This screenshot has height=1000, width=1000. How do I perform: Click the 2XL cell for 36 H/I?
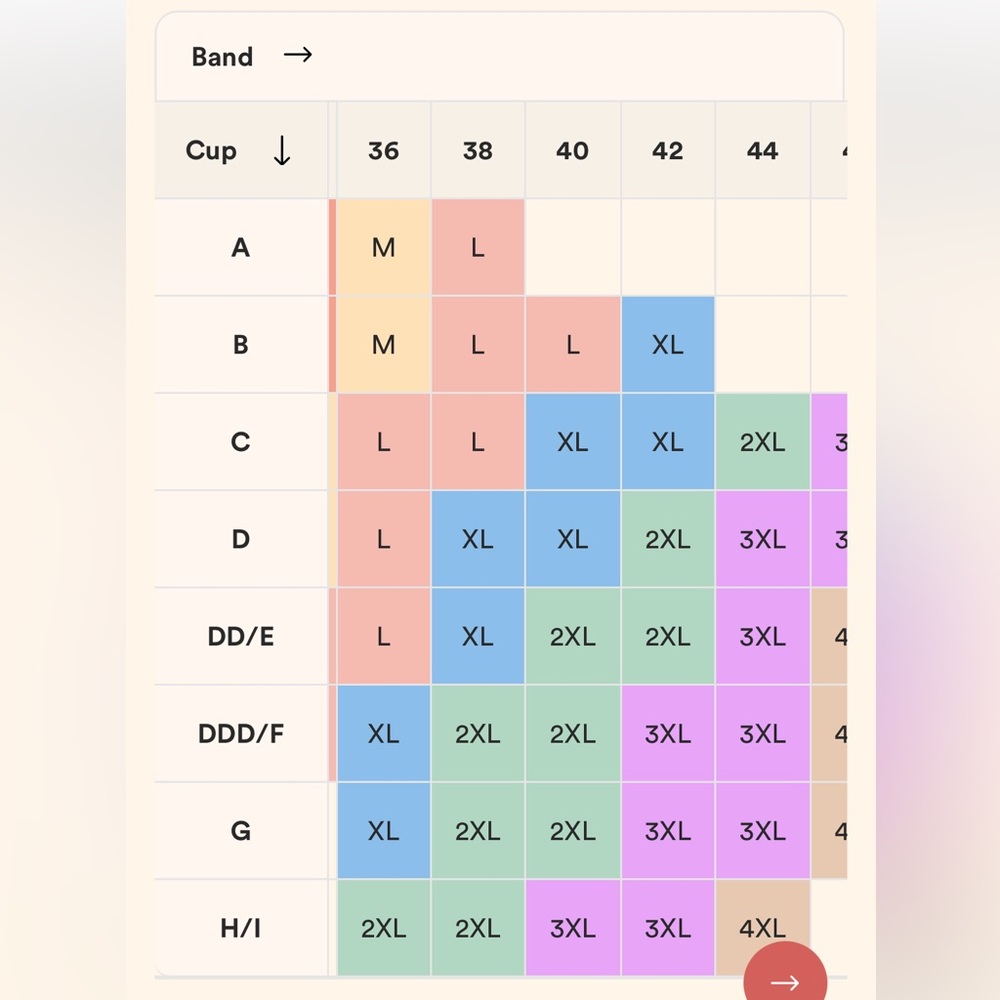click(x=383, y=928)
